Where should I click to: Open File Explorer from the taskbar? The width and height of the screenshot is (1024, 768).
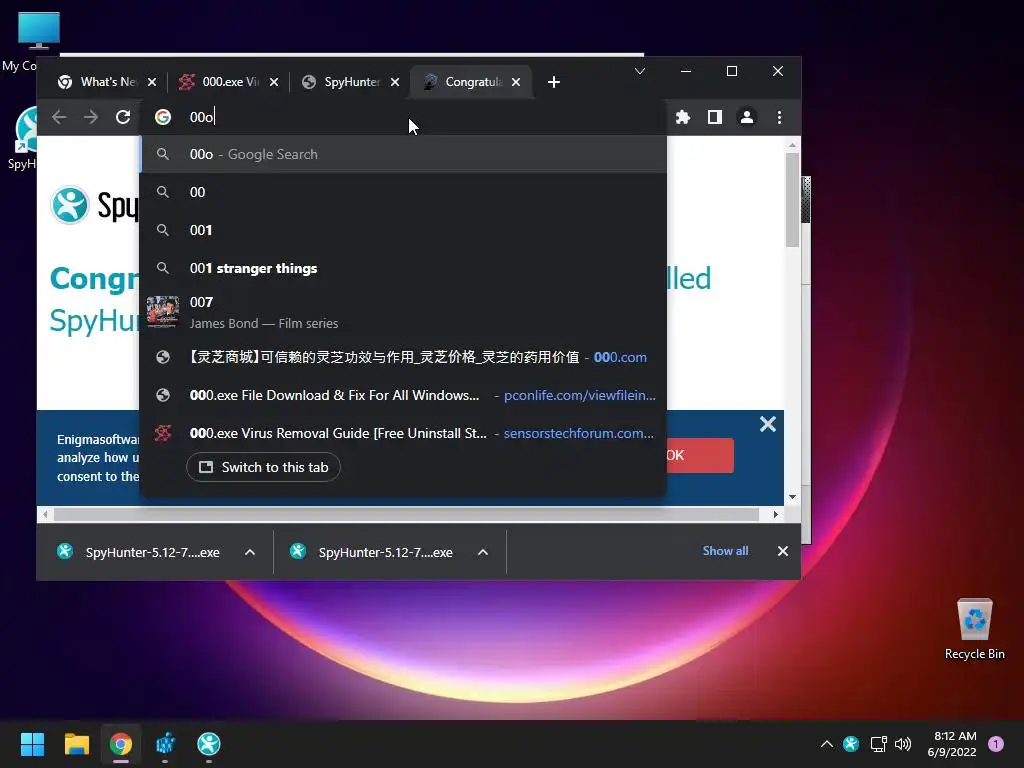click(x=76, y=744)
